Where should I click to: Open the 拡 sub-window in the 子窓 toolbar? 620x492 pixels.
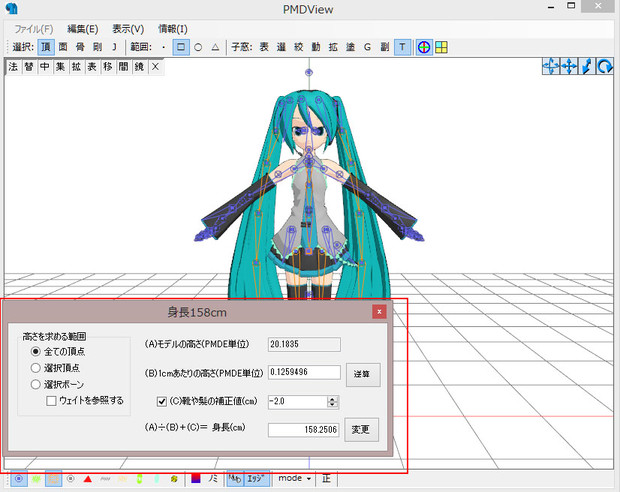(x=333, y=47)
